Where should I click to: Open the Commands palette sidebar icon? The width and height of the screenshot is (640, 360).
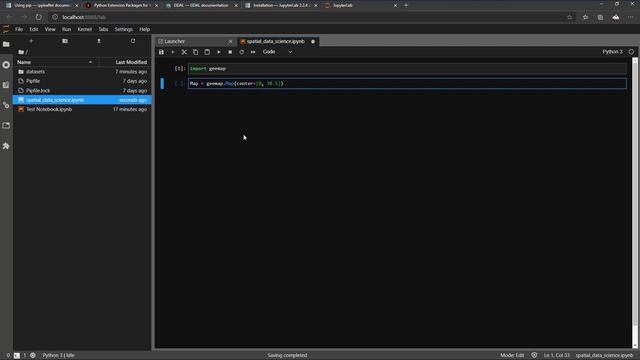coord(6,85)
